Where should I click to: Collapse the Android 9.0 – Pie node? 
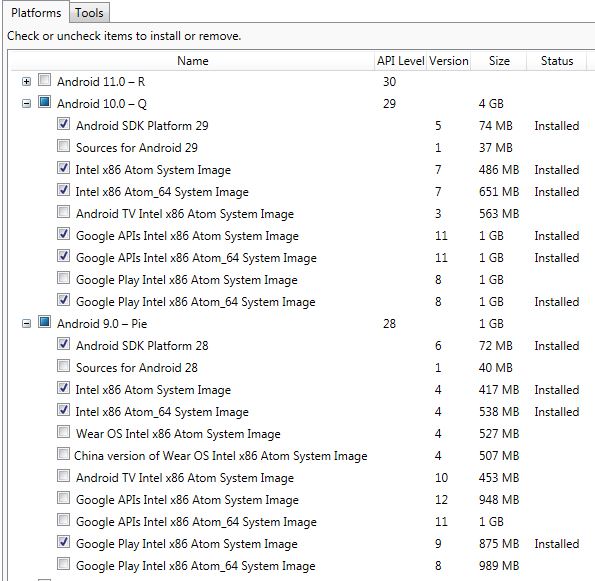26,324
